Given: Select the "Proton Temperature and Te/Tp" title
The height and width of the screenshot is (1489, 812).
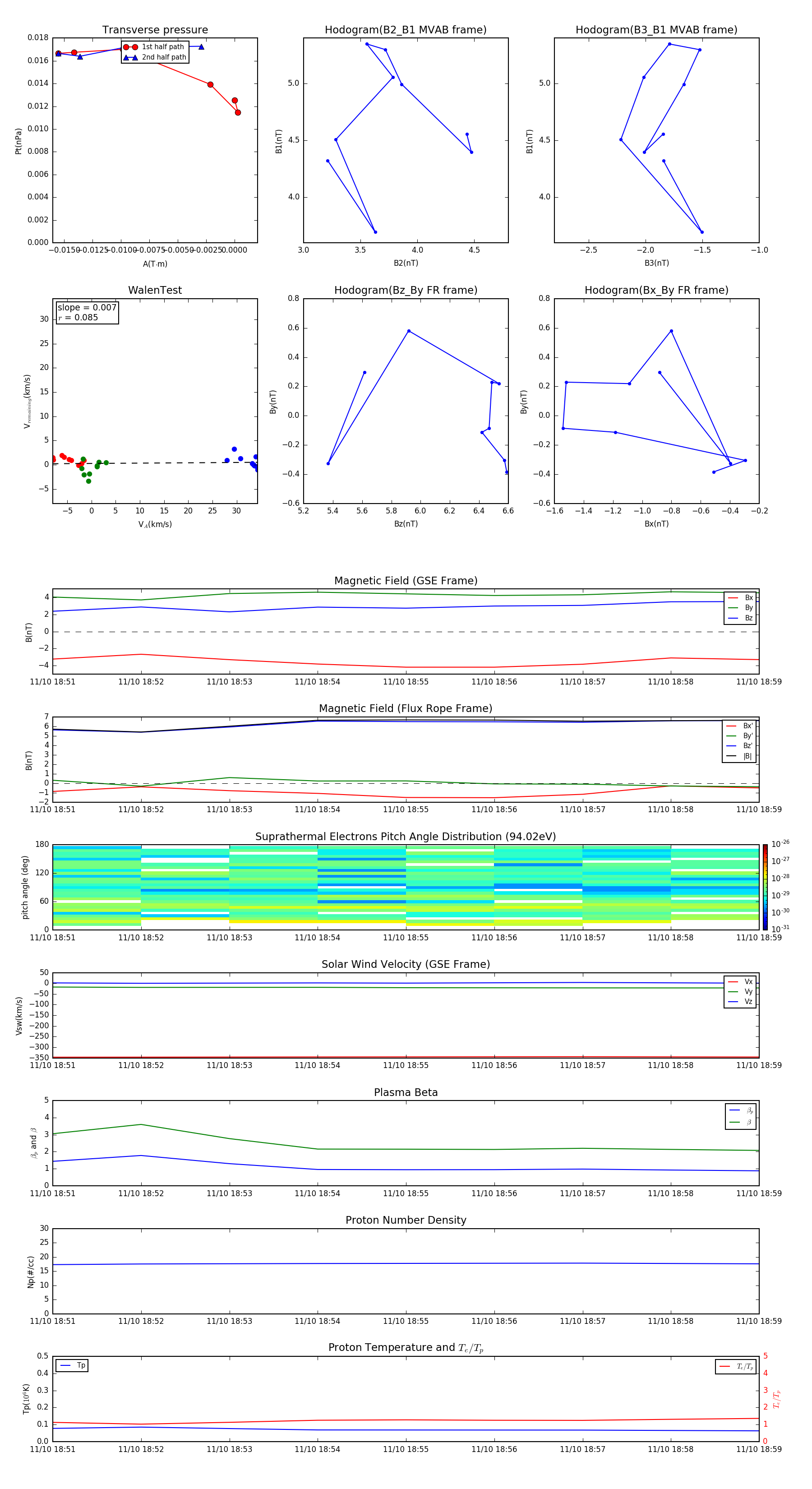Looking at the screenshot, I should [406, 1348].
